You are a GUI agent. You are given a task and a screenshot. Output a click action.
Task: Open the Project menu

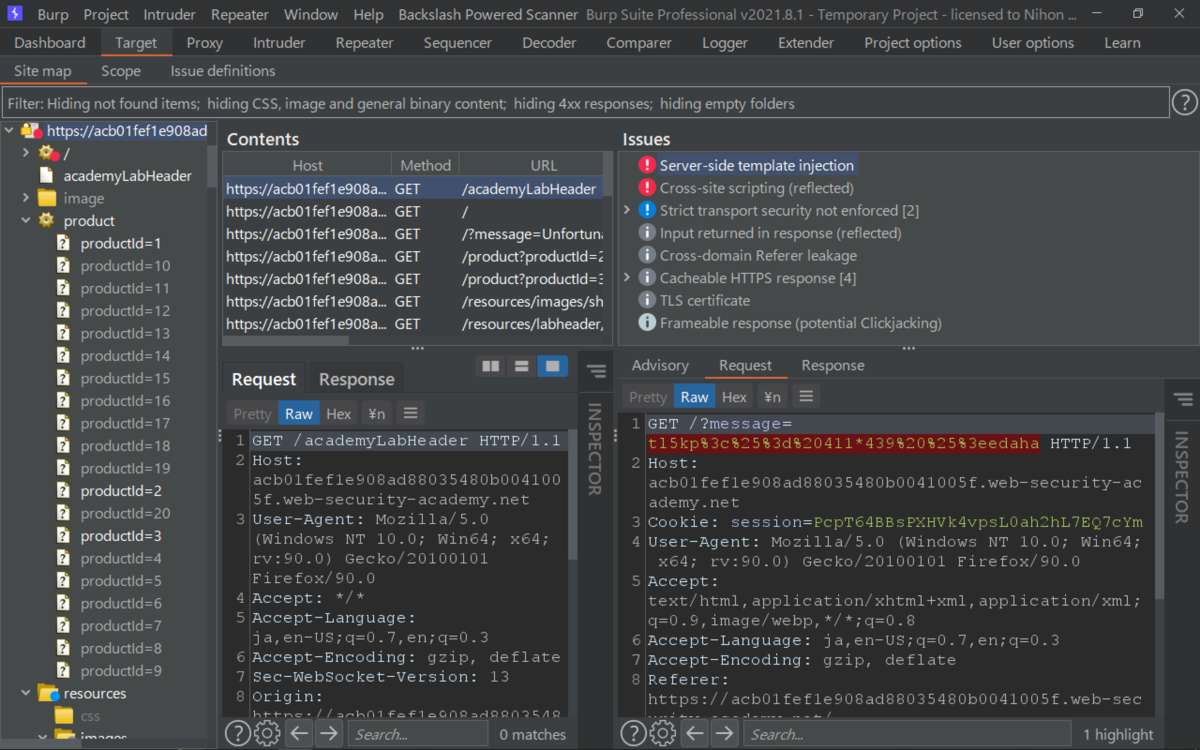106,14
